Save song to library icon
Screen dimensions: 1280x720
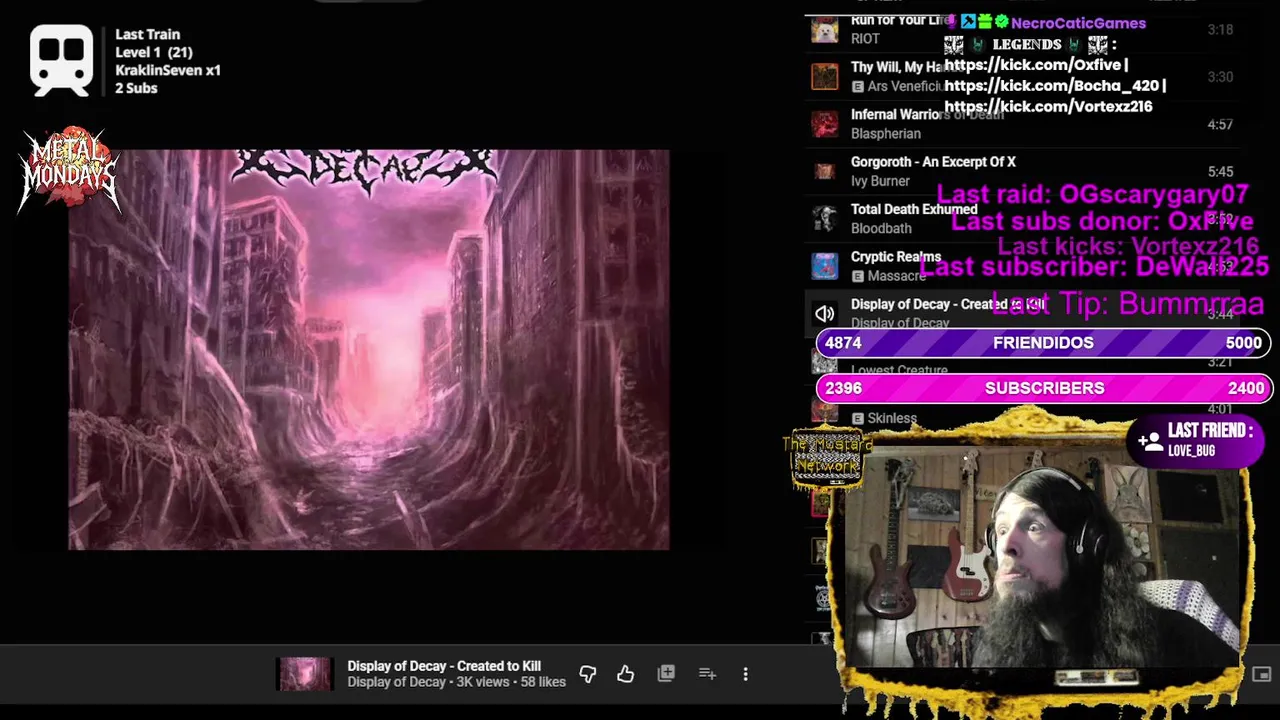tap(666, 674)
